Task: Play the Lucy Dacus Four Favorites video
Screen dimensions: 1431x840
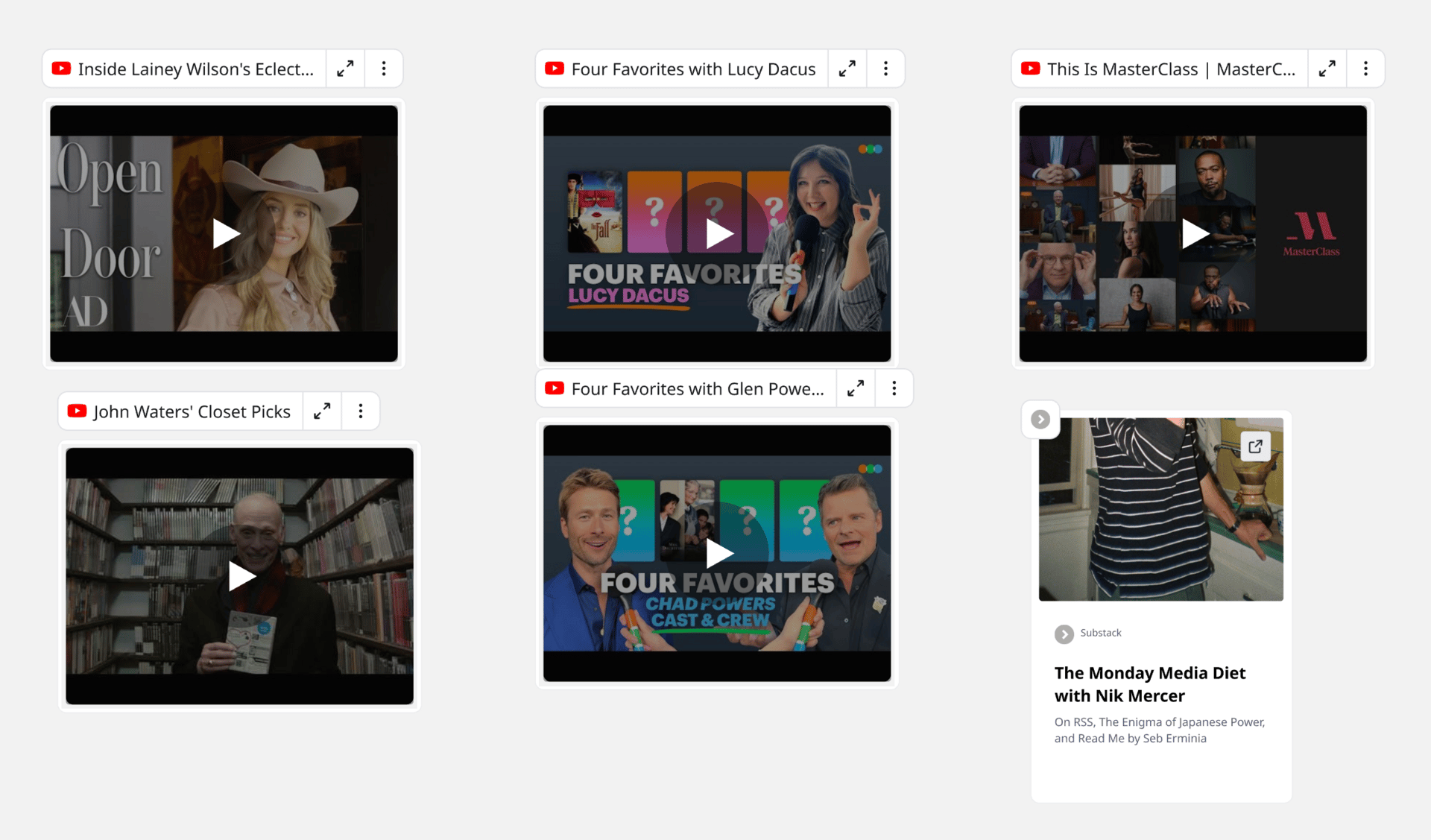Action: (x=718, y=234)
